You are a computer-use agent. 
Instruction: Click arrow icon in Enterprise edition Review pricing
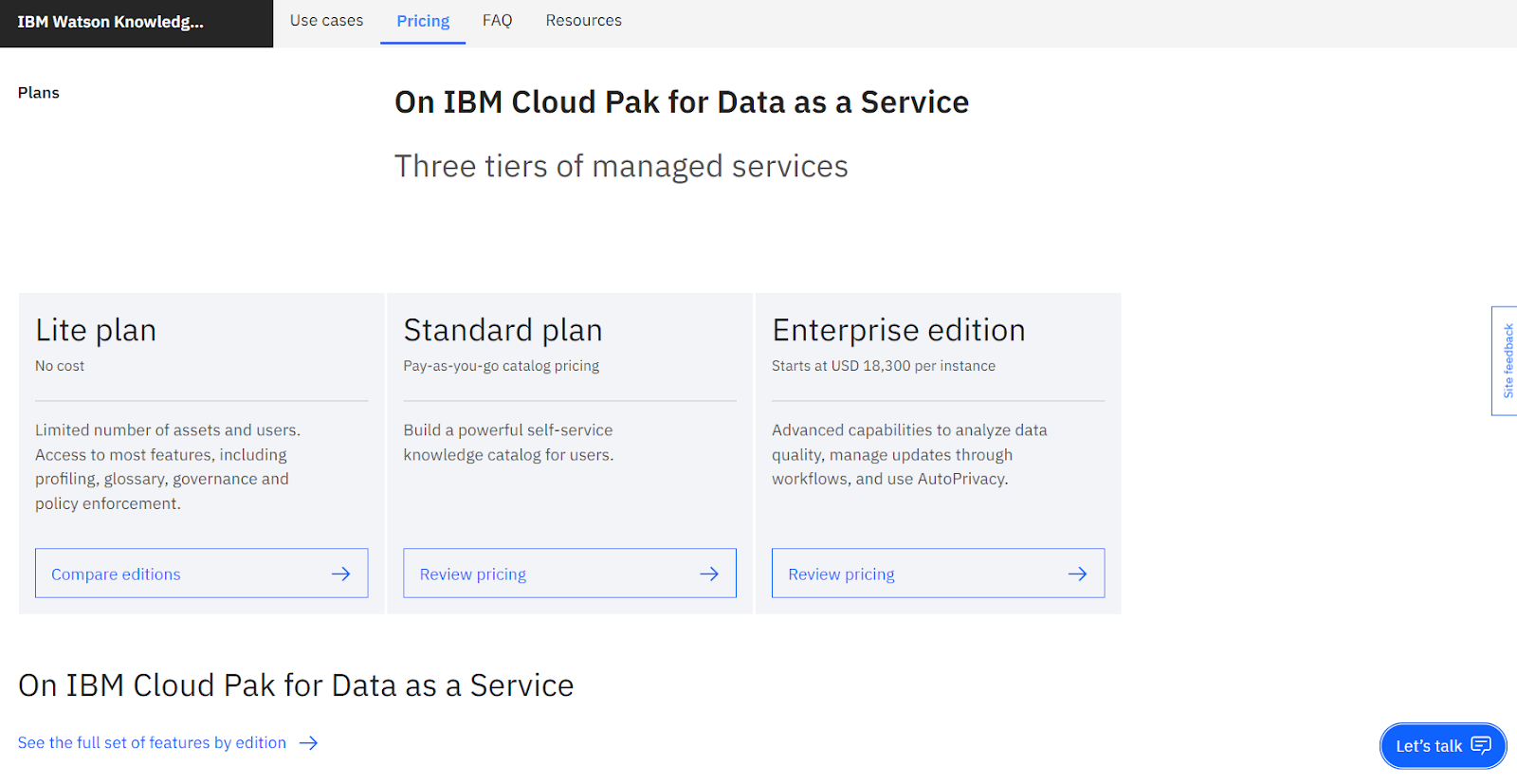[x=1077, y=574]
